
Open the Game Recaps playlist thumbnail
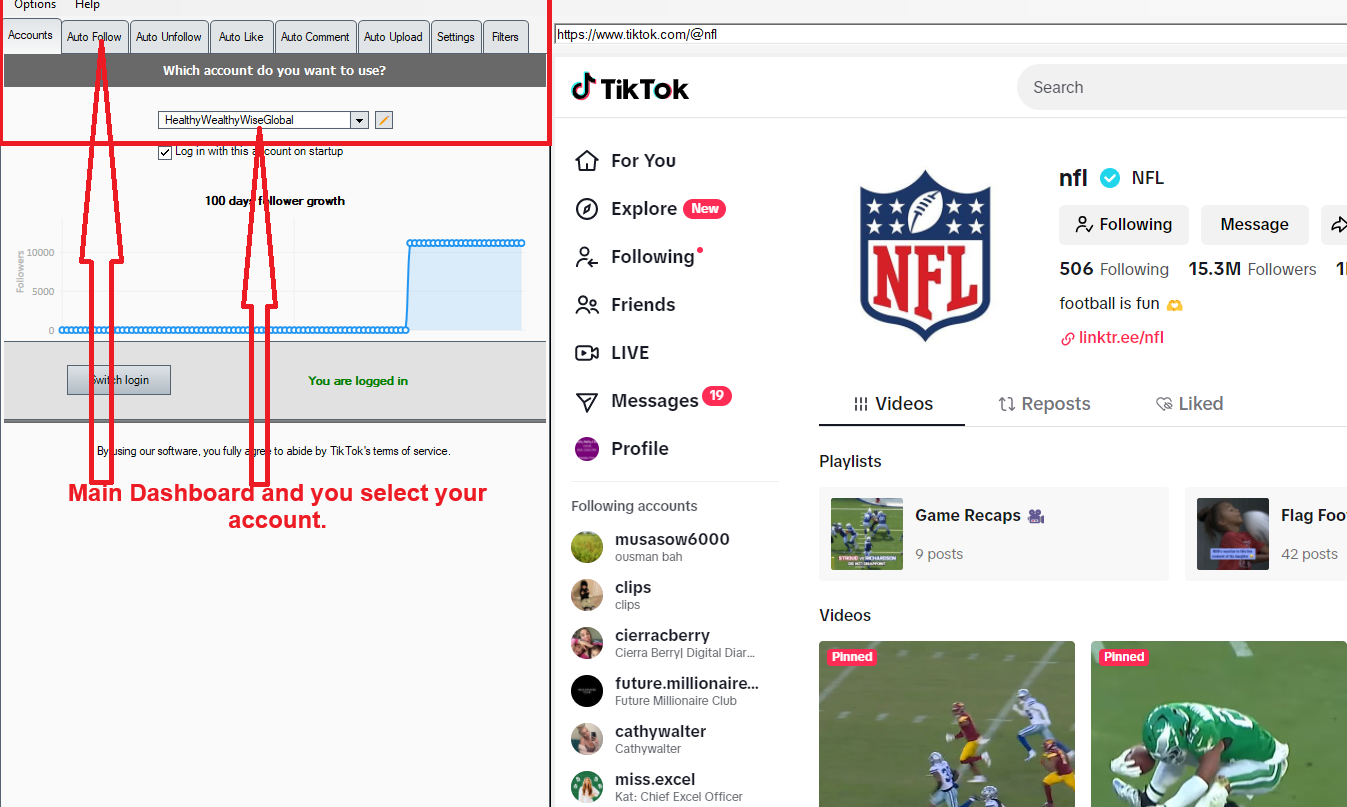coord(867,534)
